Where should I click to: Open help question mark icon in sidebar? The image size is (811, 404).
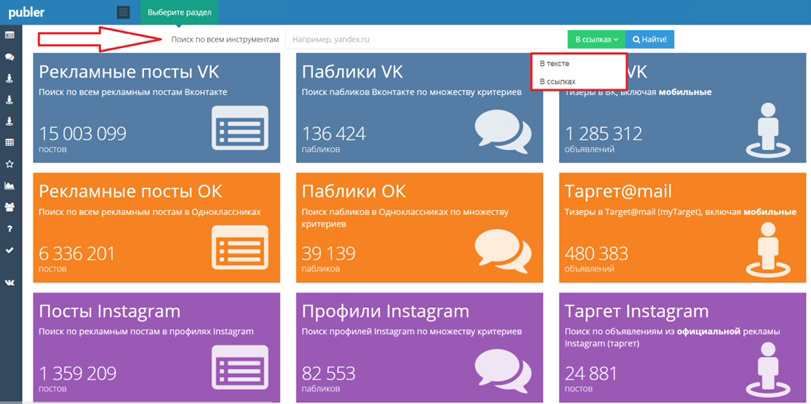click(x=9, y=228)
